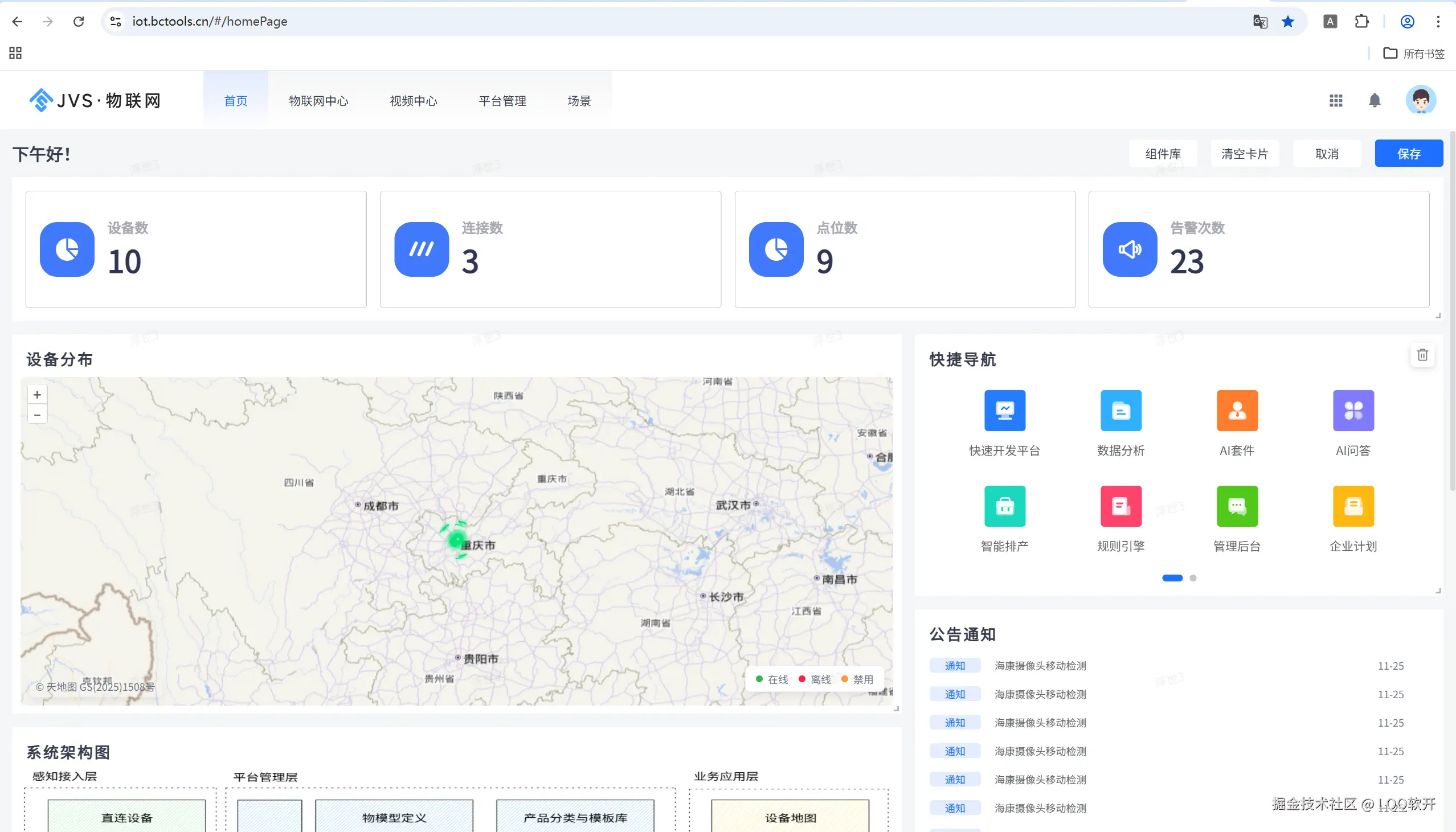This screenshot has height=832, width=1456.
Task: Open the 快速开发平台 shortcut icon
Action: (x=1005, y=410)
